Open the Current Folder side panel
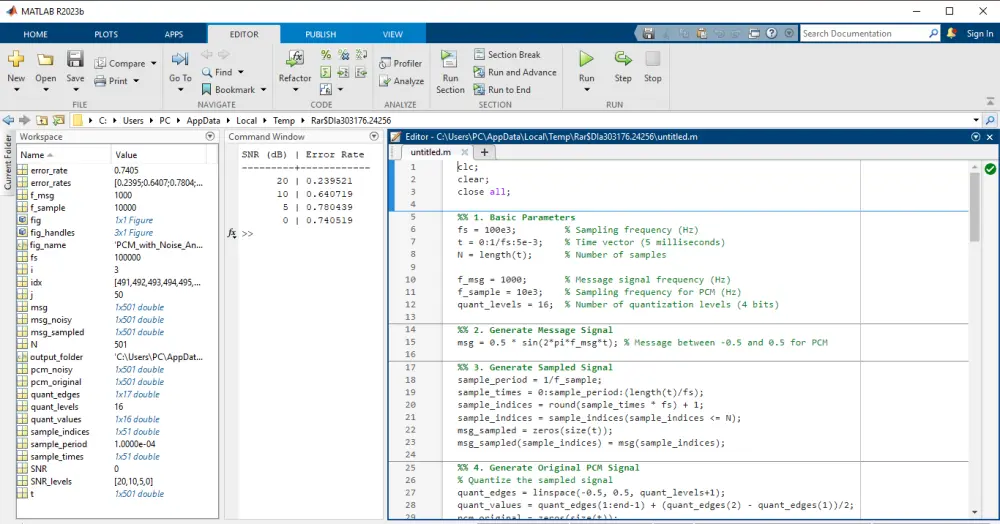 (8, 163)
